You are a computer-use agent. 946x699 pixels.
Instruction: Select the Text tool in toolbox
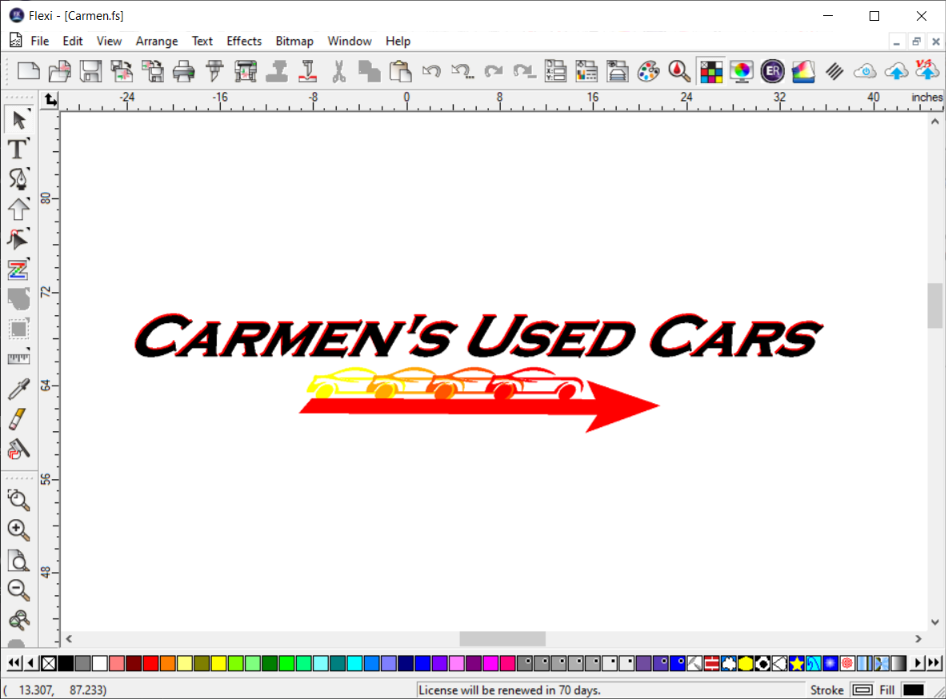18,150
